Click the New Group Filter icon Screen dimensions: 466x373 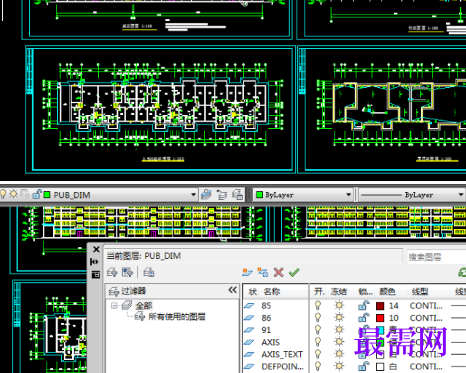point(127,272)
